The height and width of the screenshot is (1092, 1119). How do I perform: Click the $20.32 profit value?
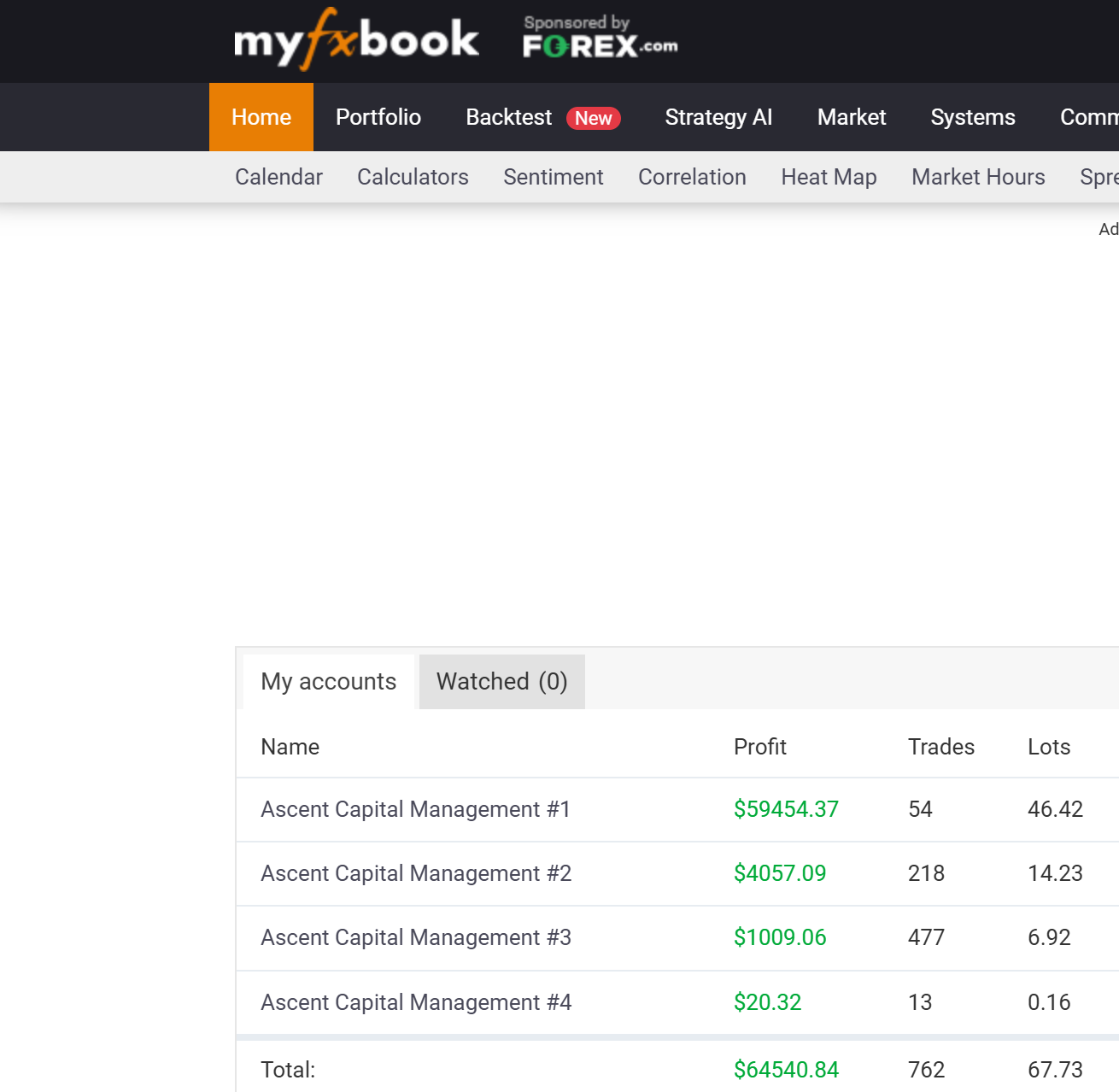767,1002
